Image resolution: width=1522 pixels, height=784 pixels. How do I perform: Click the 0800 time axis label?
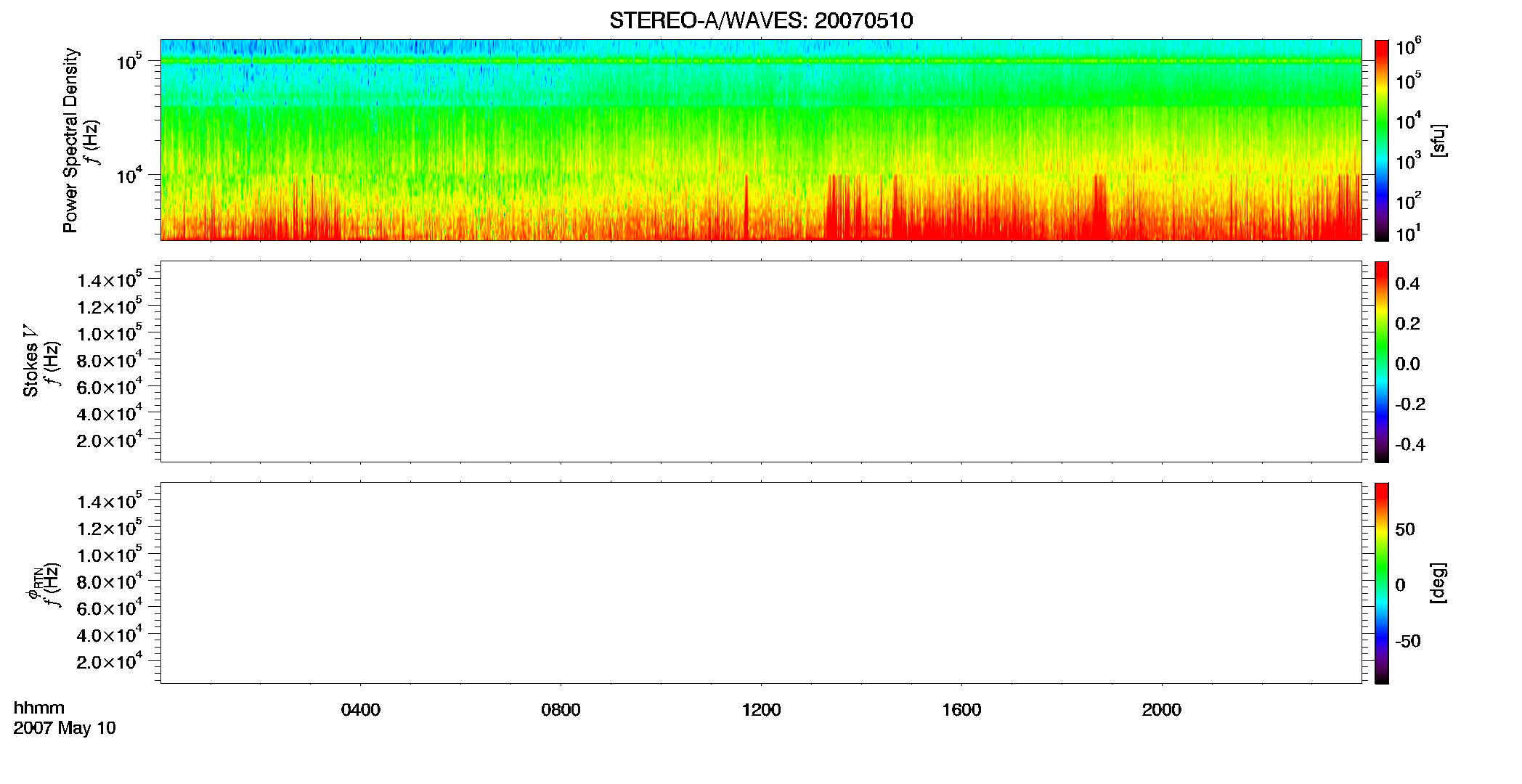(x=561, y=710)
